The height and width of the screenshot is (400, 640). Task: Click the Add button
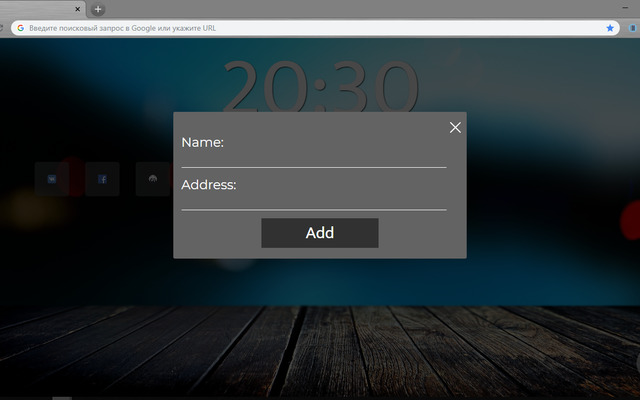[320, 233]
